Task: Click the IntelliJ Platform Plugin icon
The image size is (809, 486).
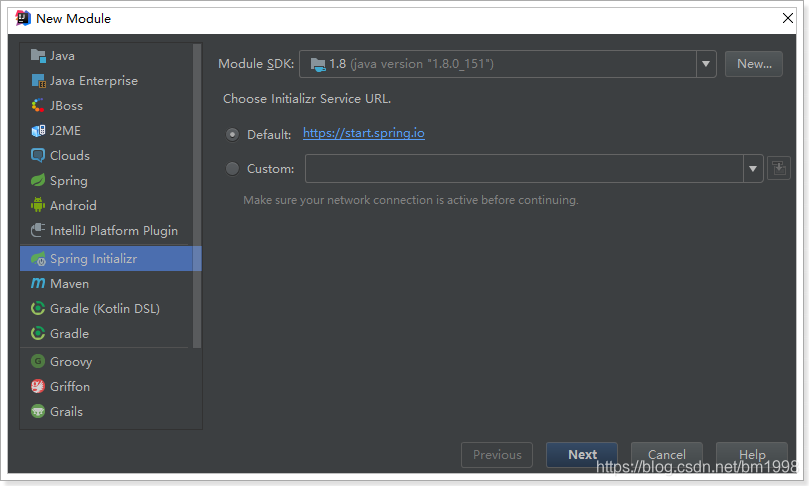Action: (x=38, y=230)
